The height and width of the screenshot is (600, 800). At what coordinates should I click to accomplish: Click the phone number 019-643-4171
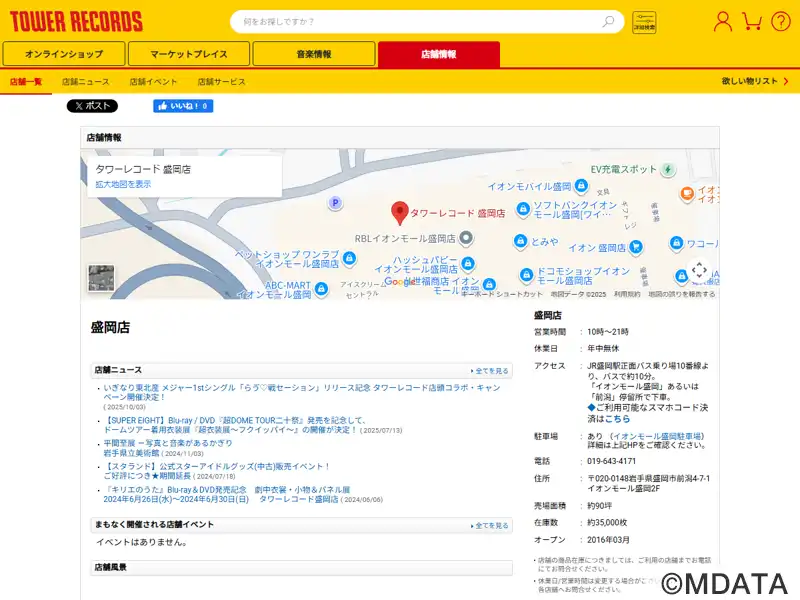611,461
